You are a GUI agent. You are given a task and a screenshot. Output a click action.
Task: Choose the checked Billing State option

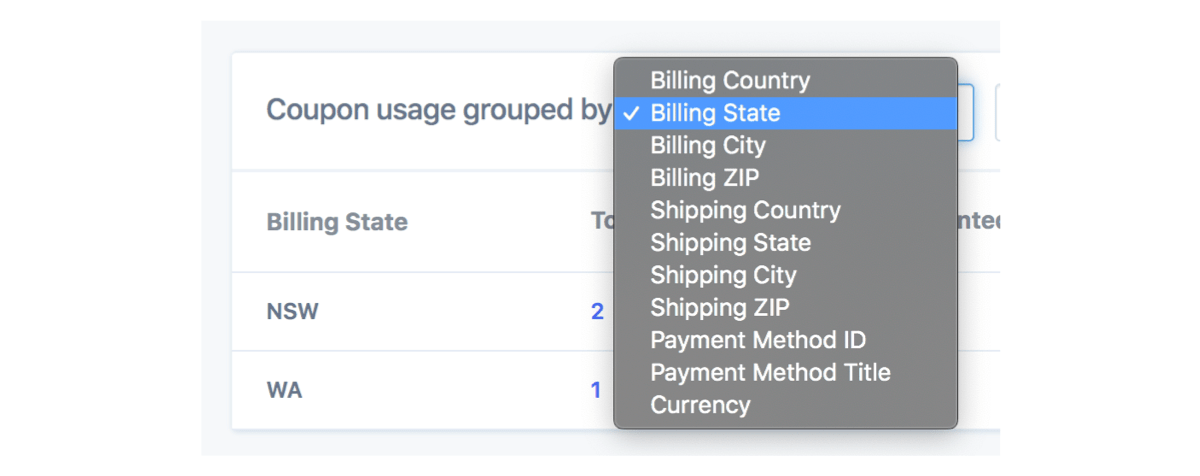click(715, 113)
